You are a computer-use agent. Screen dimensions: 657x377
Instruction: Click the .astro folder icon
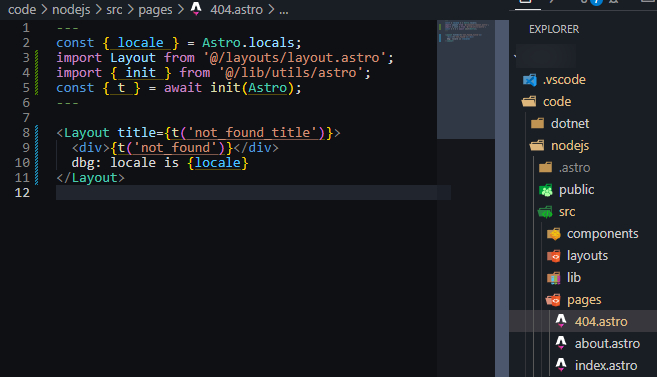[545, 168]
